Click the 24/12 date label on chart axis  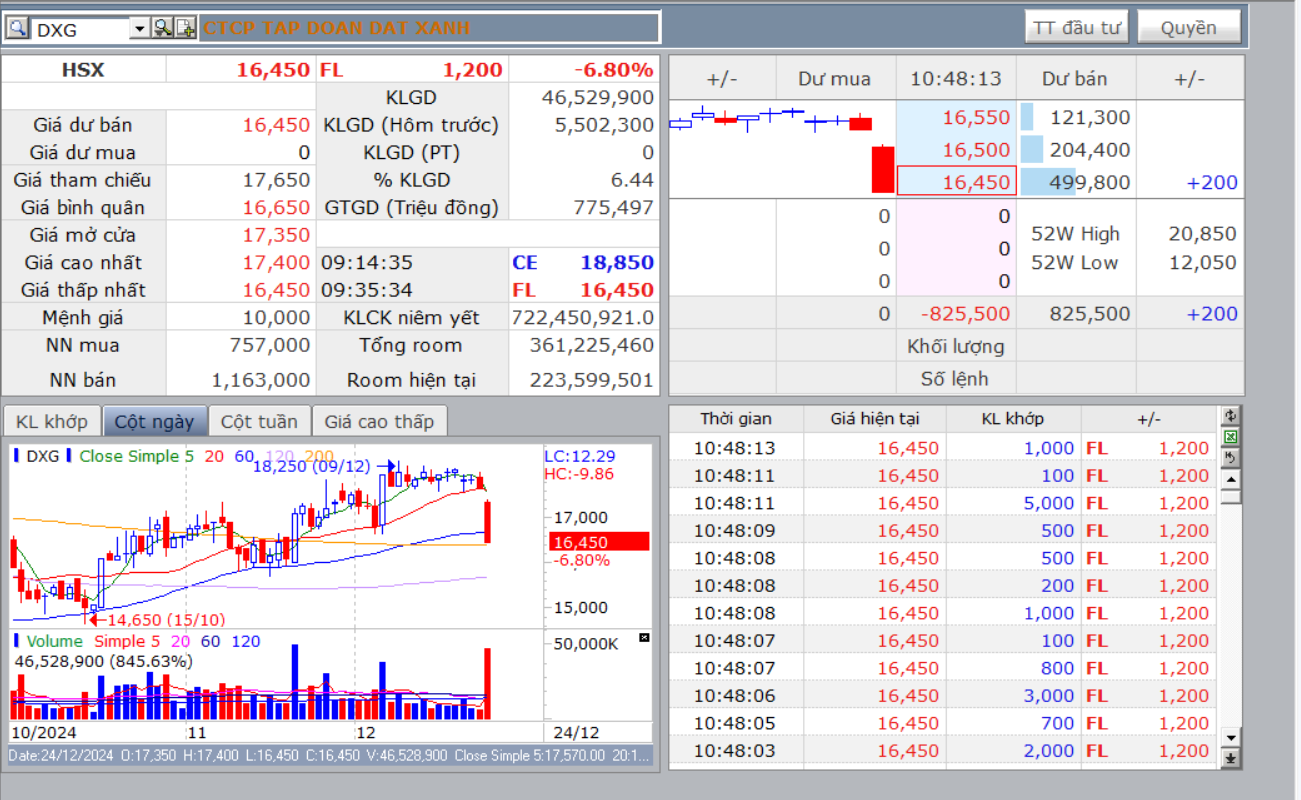coord(577,732)
